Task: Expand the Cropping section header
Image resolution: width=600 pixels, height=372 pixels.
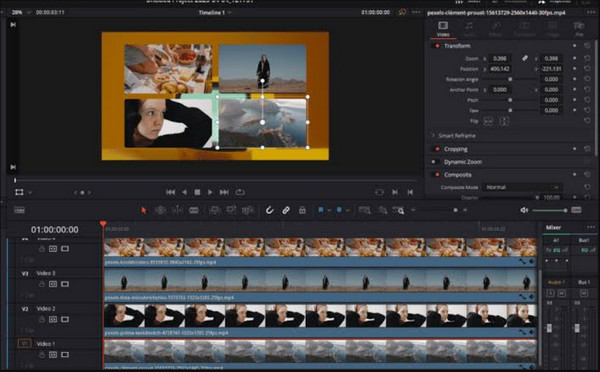Action: (x=456, y=149)
